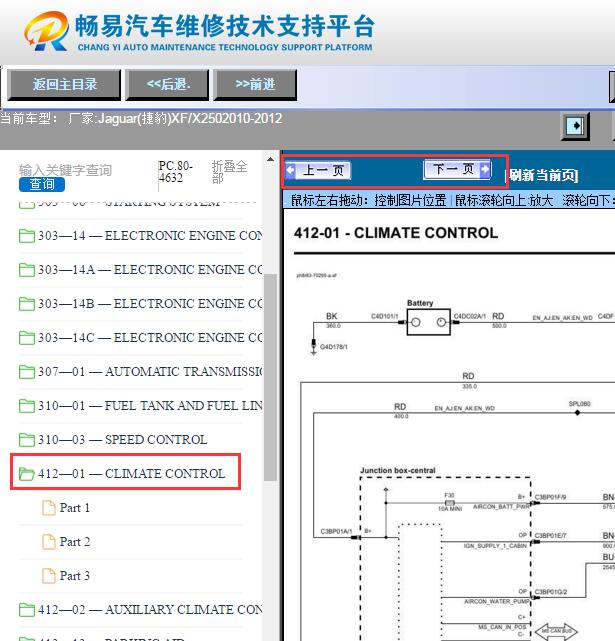
Task: Click folder icon beside 303—14 entry
Action: point(27,236)
